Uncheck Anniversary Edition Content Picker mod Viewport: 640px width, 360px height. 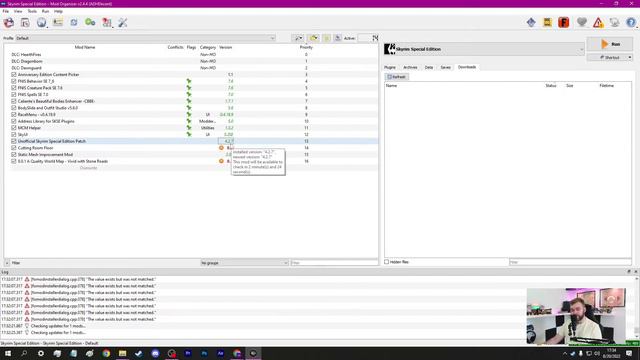click(14, 75)
